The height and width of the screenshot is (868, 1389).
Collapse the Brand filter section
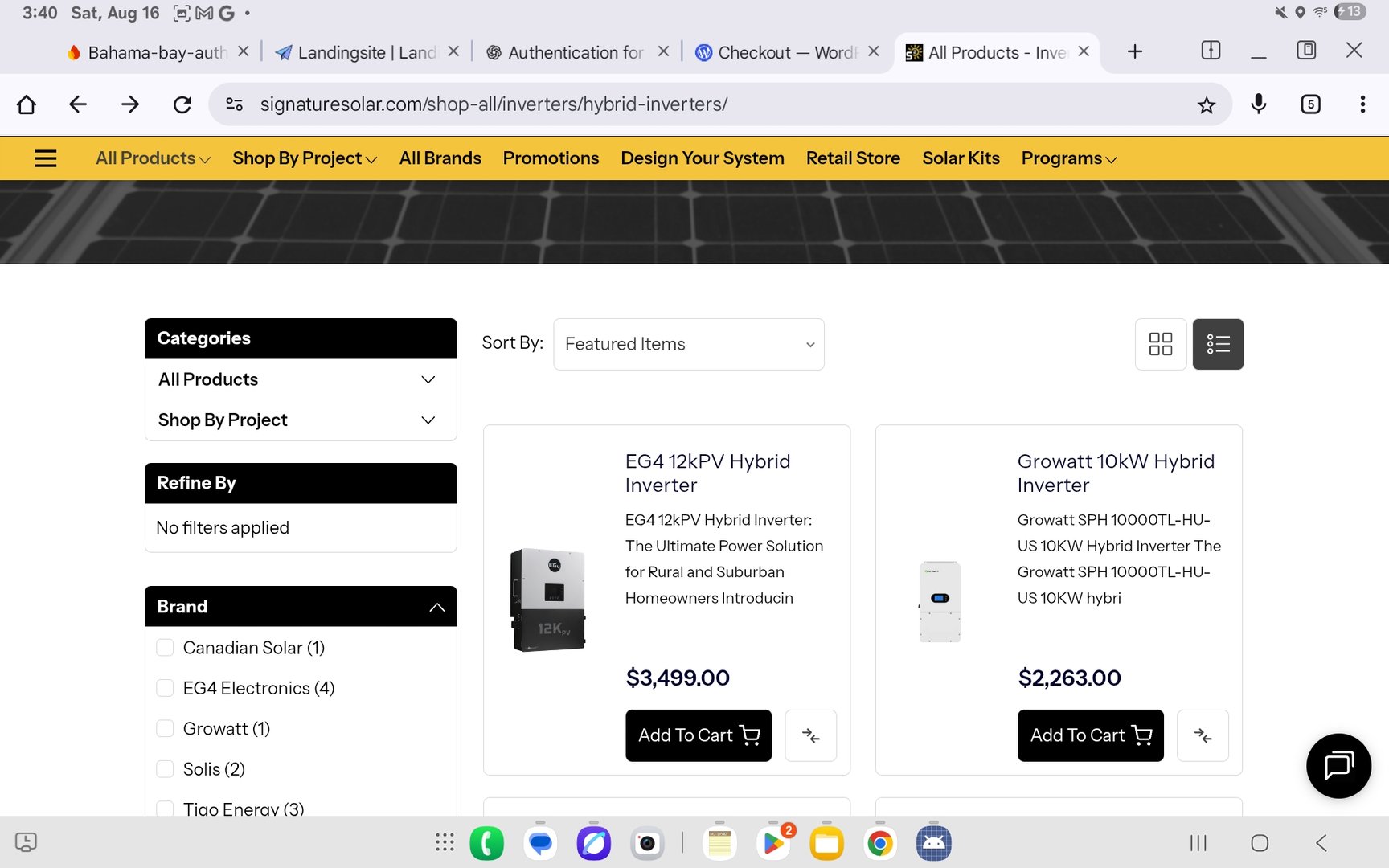[x=437, y=607]
